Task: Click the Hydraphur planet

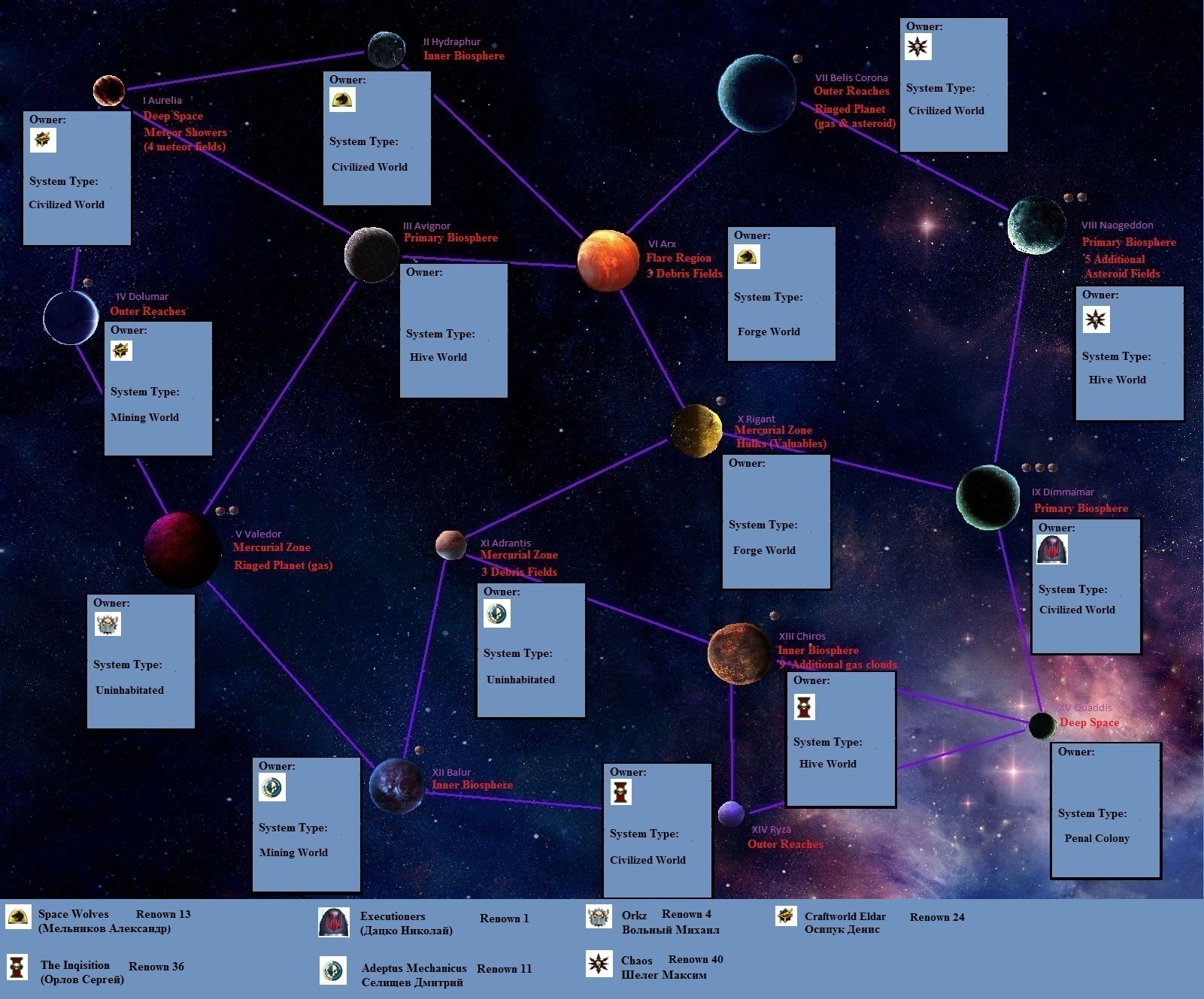Action: coord(387,50)
